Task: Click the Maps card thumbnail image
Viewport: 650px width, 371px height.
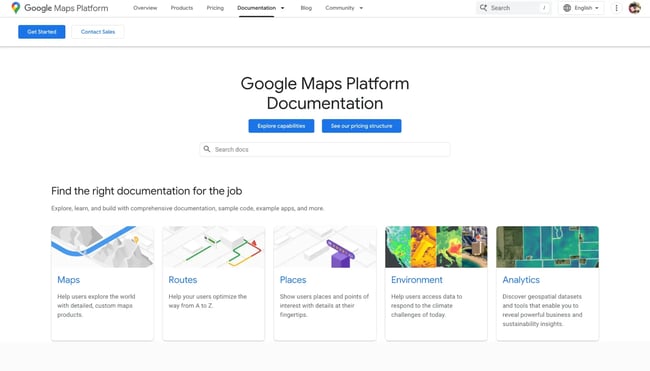Action: (x=102, y=247)
